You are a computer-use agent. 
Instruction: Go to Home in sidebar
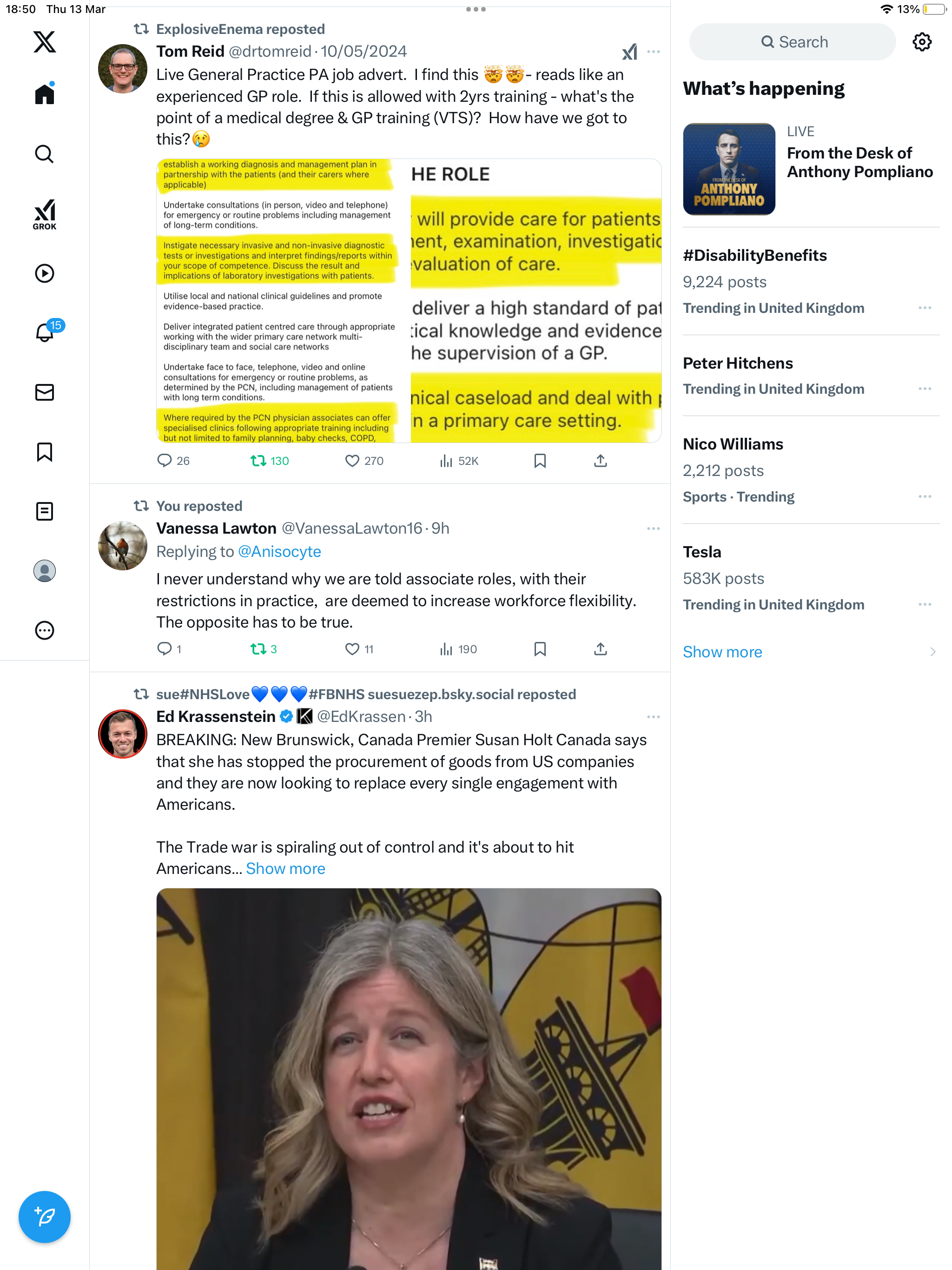(x=44, y=93)
